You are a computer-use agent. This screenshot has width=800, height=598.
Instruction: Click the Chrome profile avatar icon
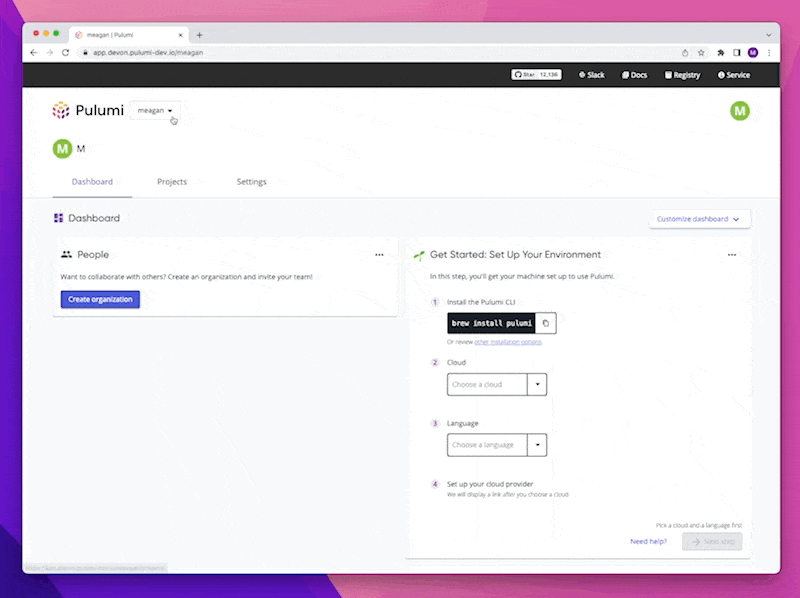[x=753, y=53]
